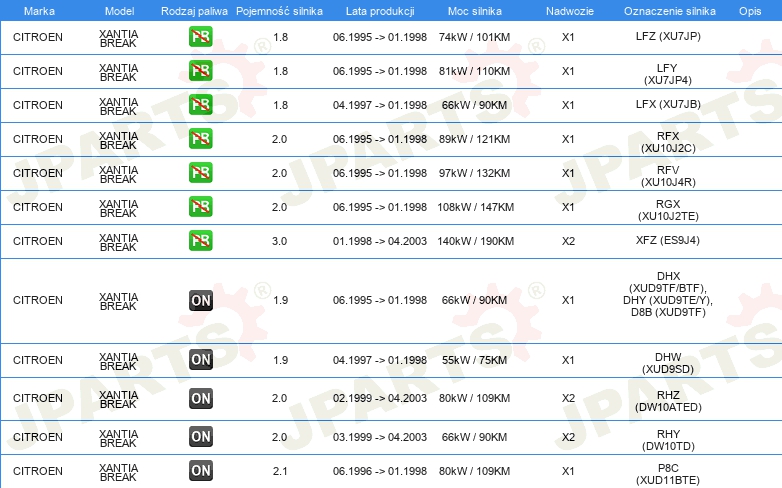Select the RHZ (DW10ATED) engine code cell

click(x=668, y=401)
